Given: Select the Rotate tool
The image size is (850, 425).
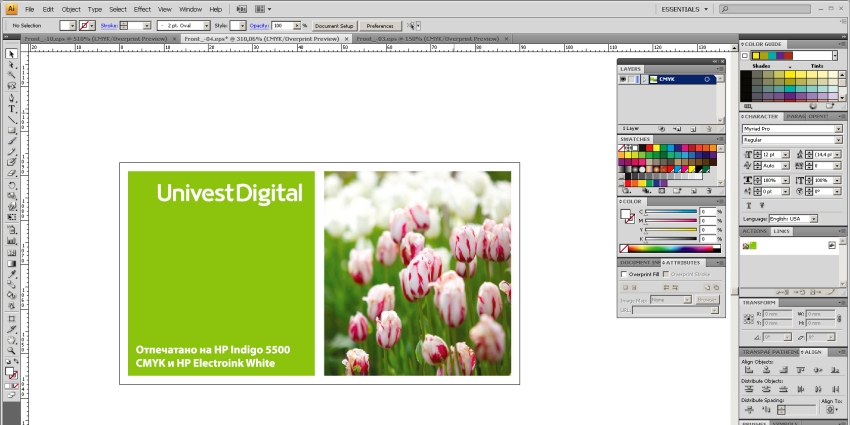Looking at the screenshot, I should 11,186.
